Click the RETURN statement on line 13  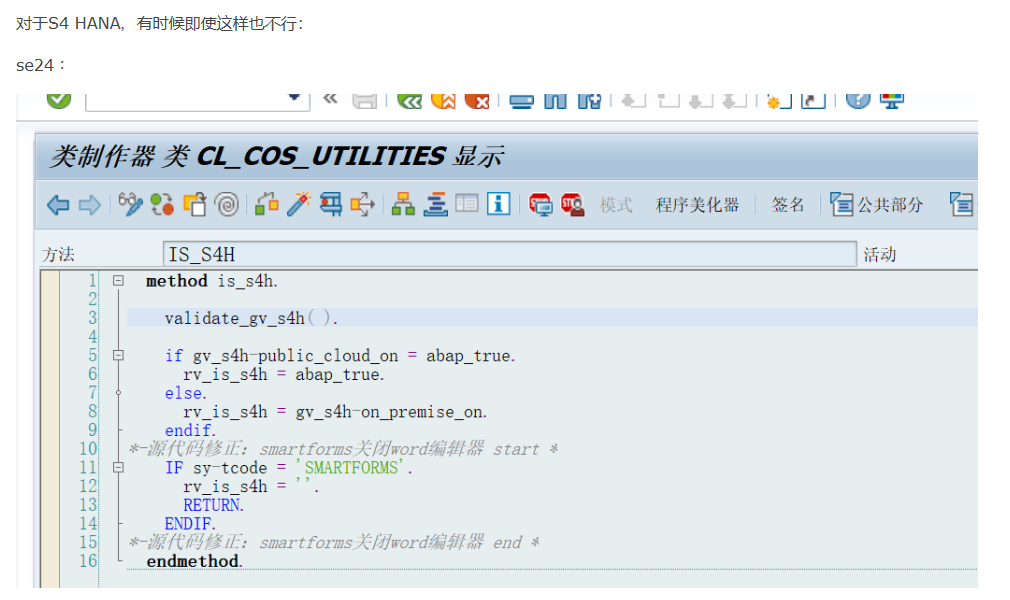point(213,505)
